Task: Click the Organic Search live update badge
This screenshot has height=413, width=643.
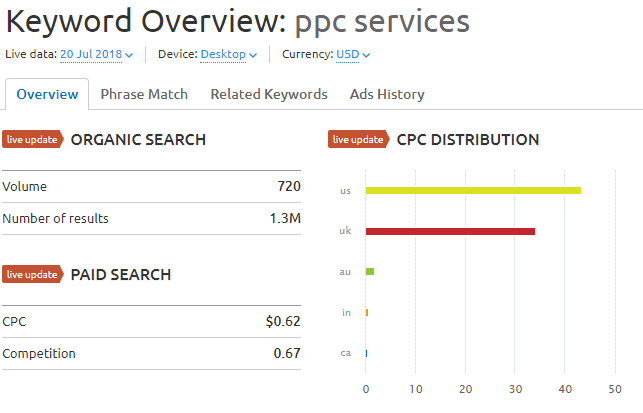Action: pyautogui.click(x=32, y=140)
